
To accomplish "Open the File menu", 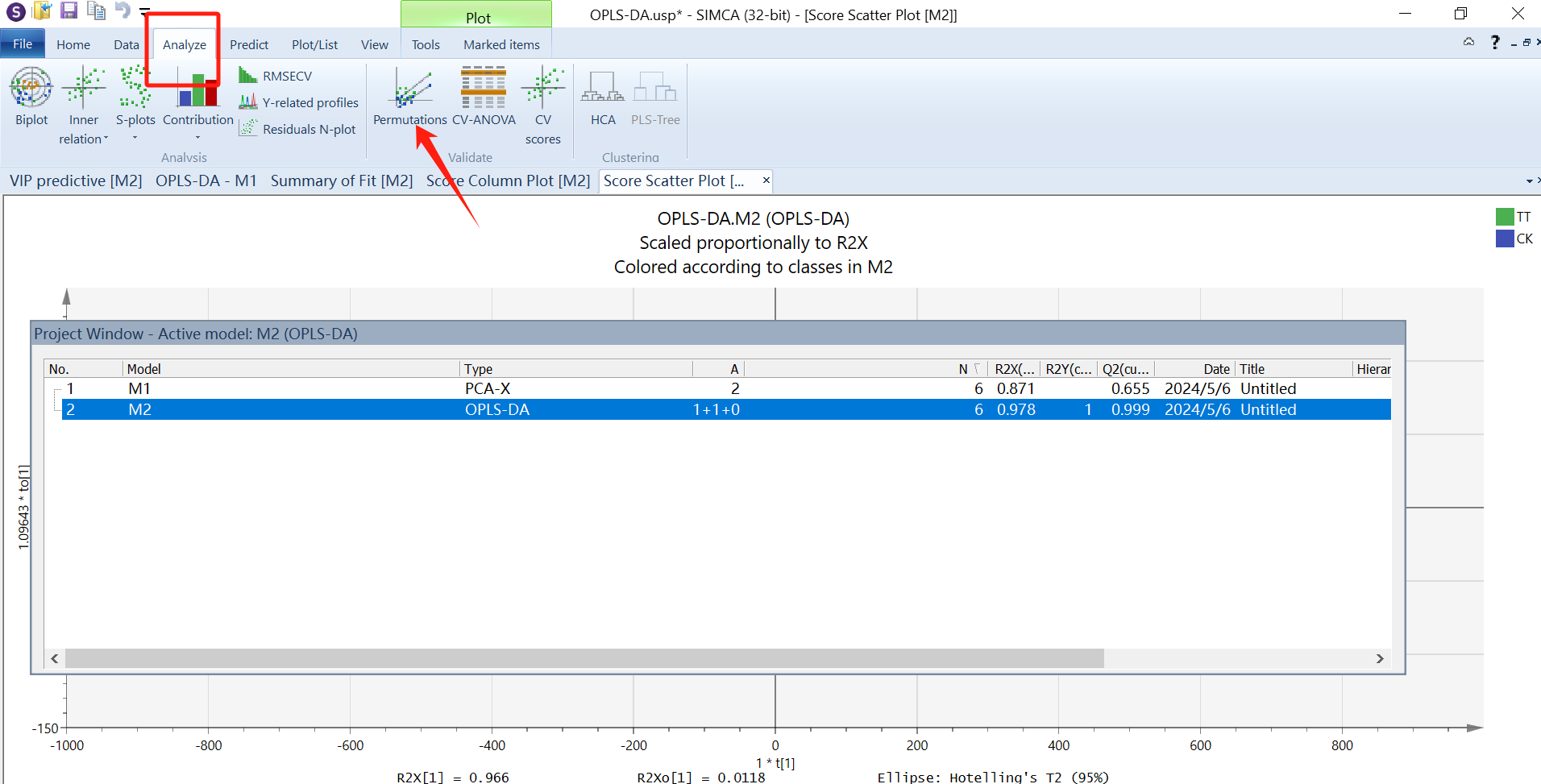I will (23, 44).
